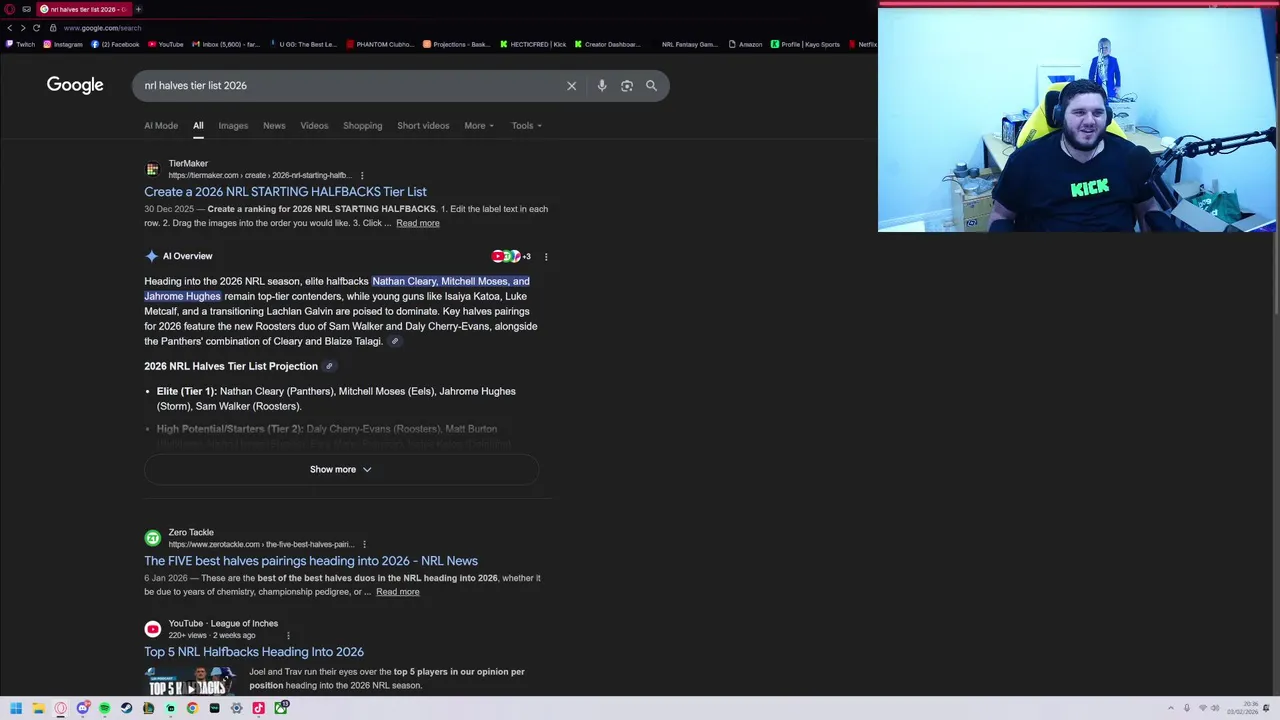The image size is (1280, 720).
Task: Open Discord from taskbar
Action: [82, 708]
